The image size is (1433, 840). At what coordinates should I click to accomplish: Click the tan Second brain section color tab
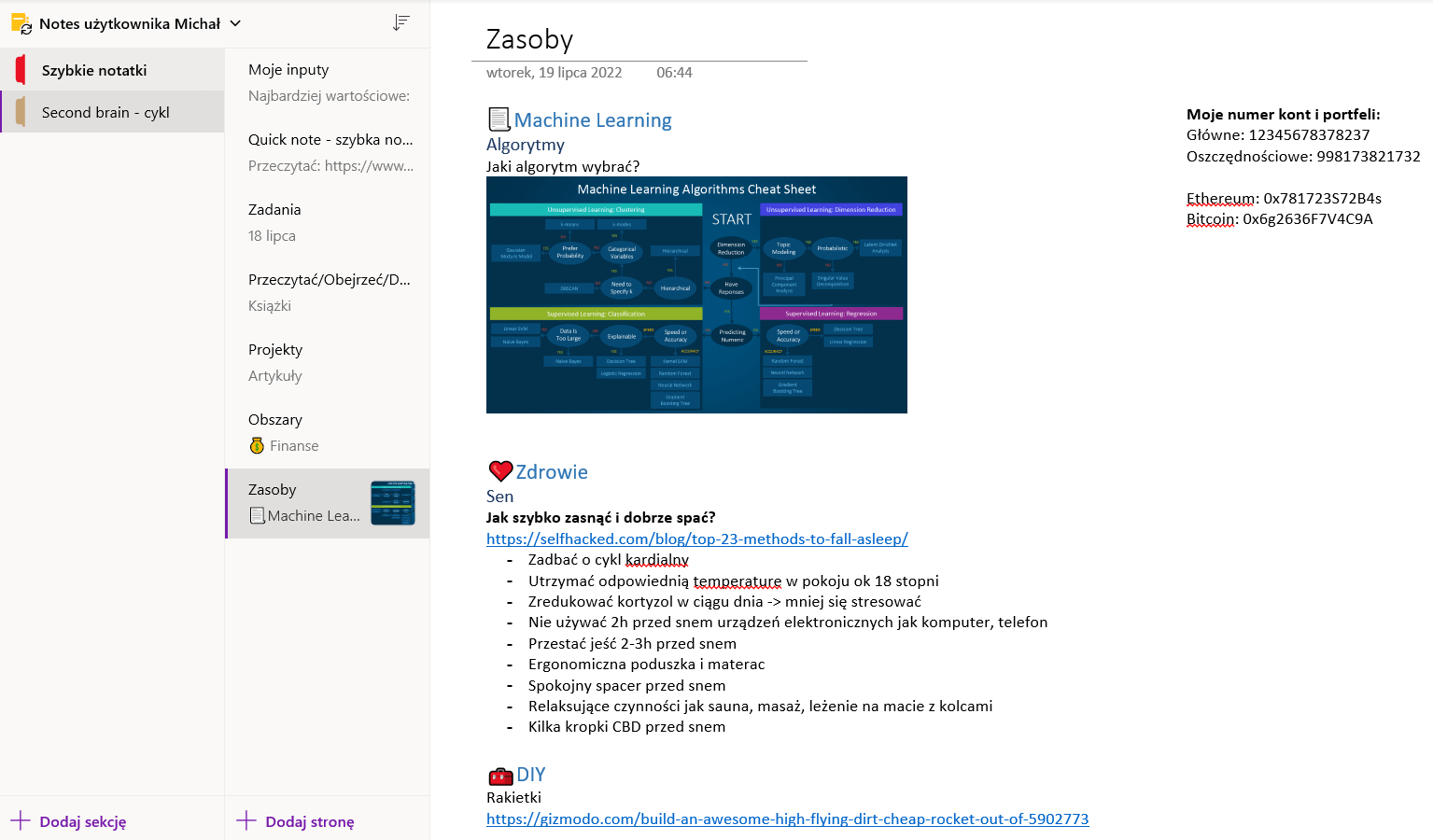click(x=21, y=112)
